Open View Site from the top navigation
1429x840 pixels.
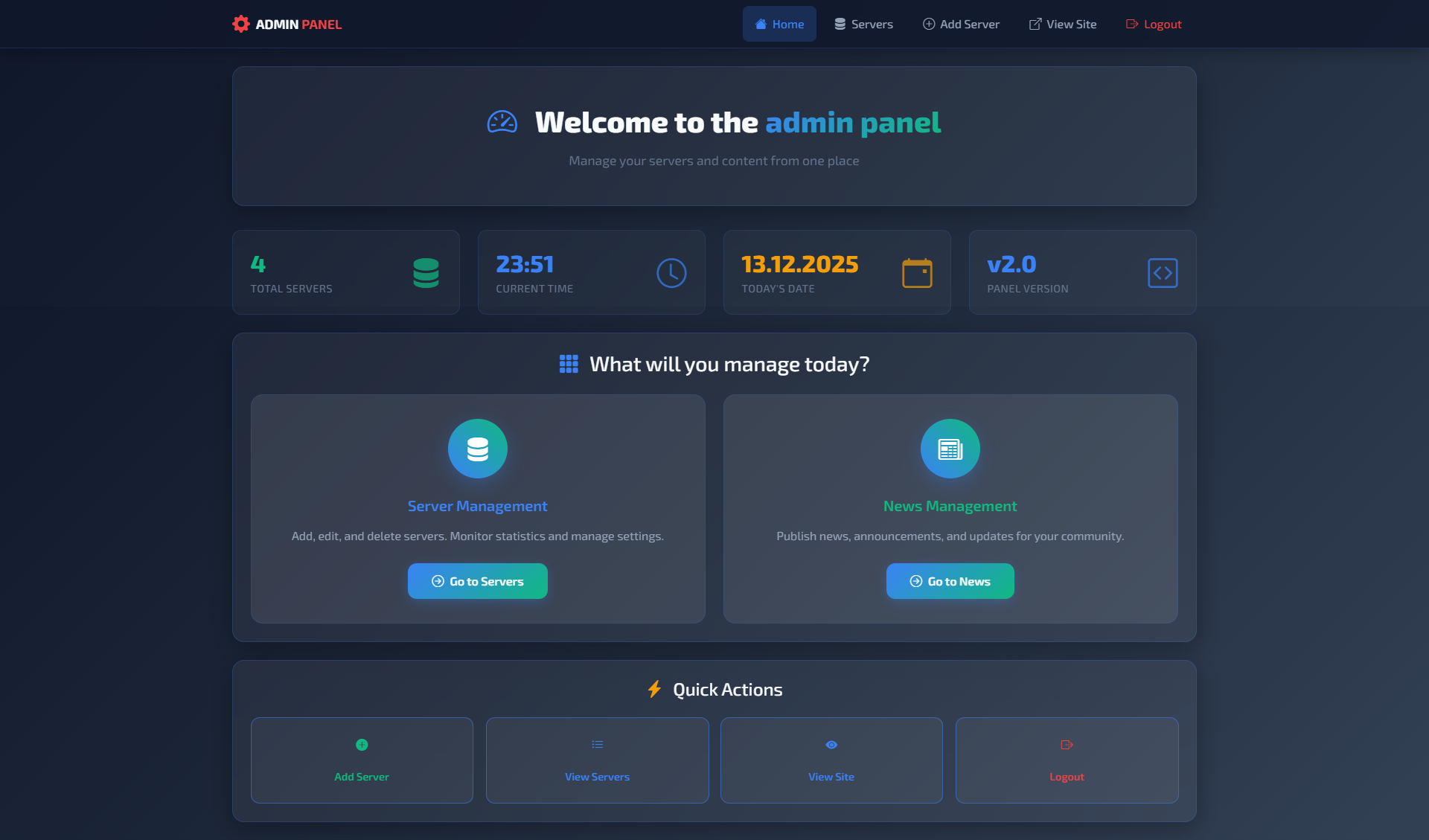click(x=1063, y=24)
